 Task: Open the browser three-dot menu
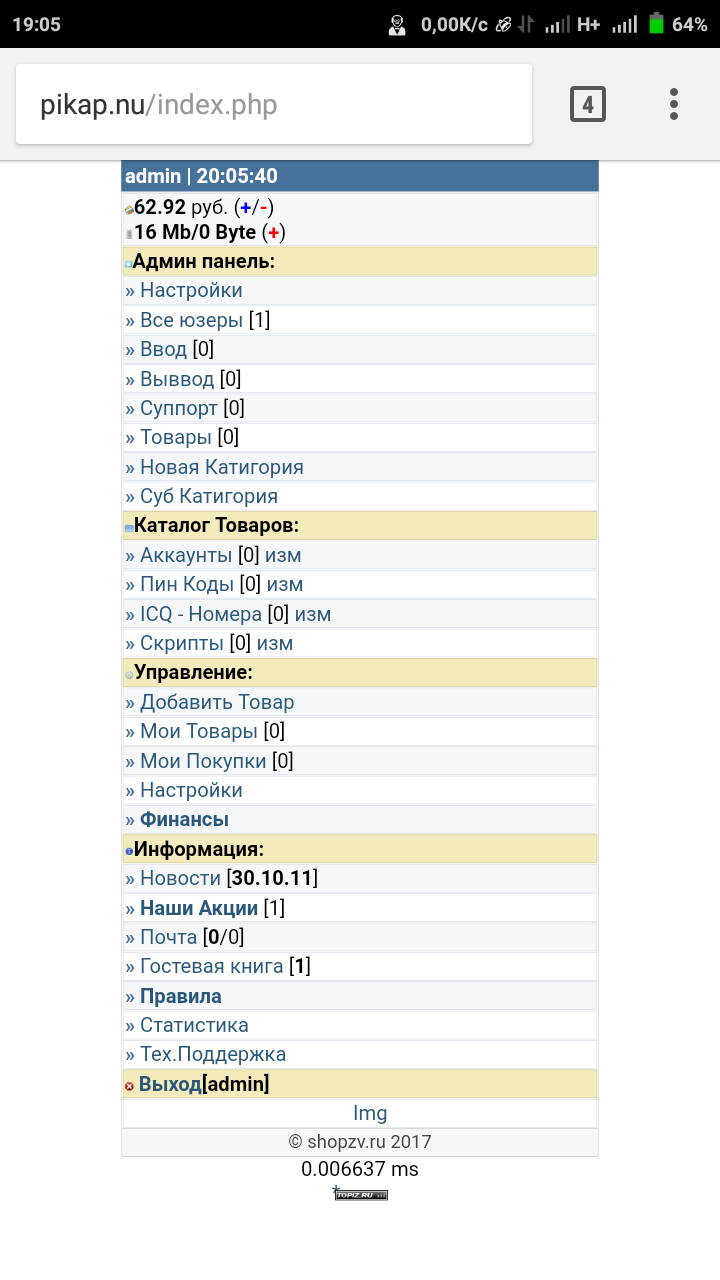point(674,104)
